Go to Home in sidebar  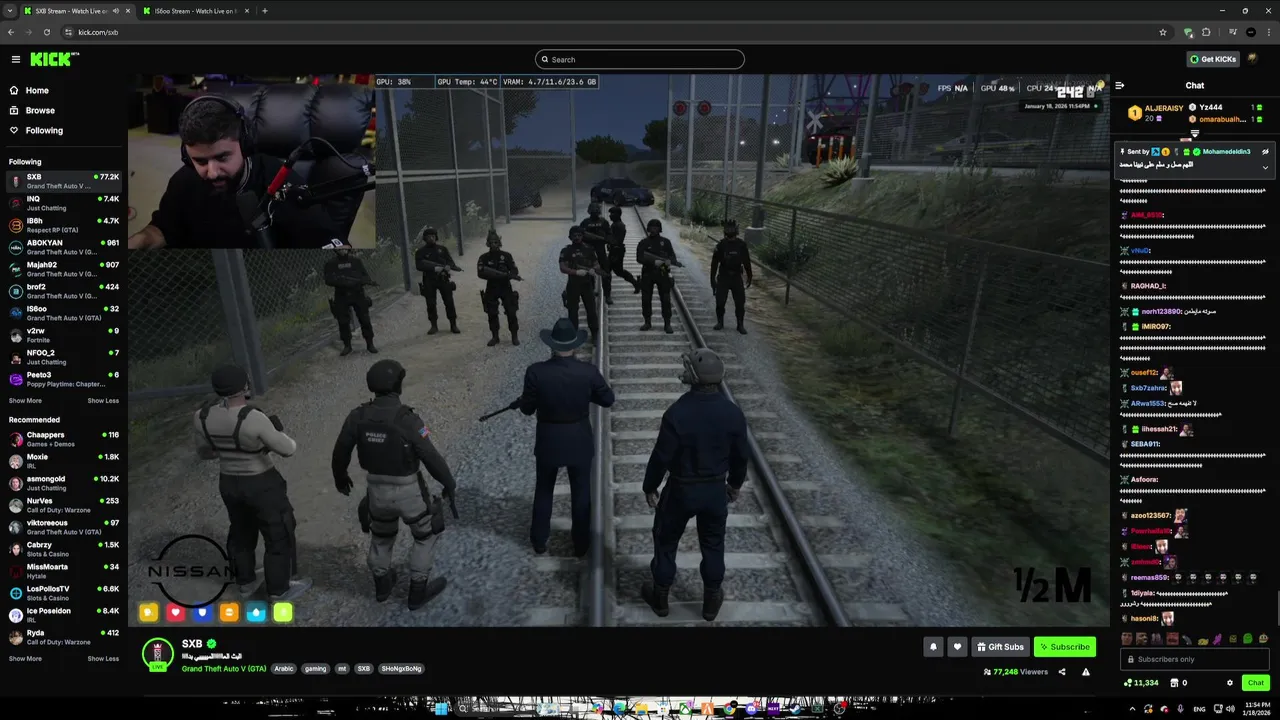37,90
